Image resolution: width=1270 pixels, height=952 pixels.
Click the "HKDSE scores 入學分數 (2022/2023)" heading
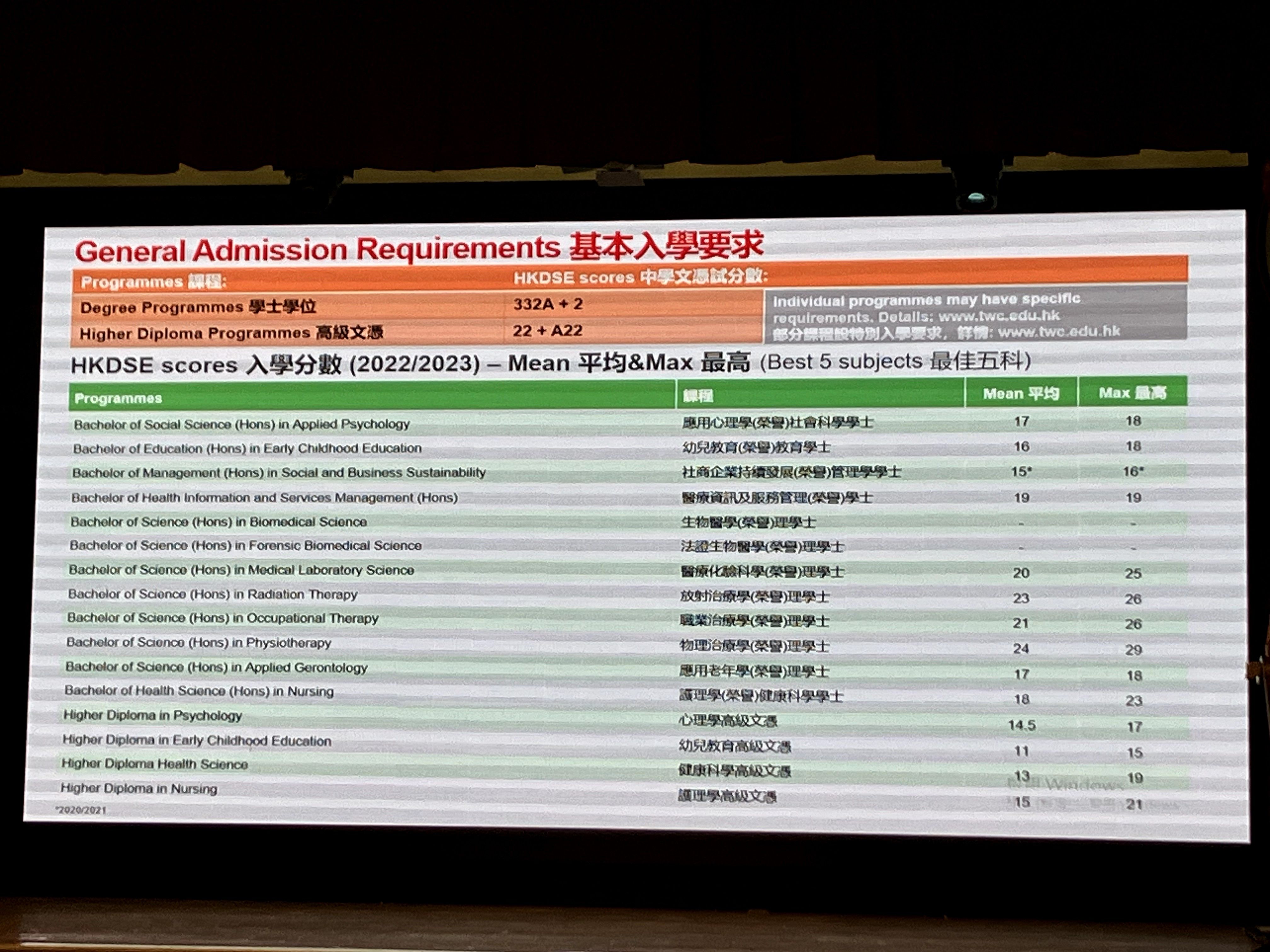(x=275, y=364)
